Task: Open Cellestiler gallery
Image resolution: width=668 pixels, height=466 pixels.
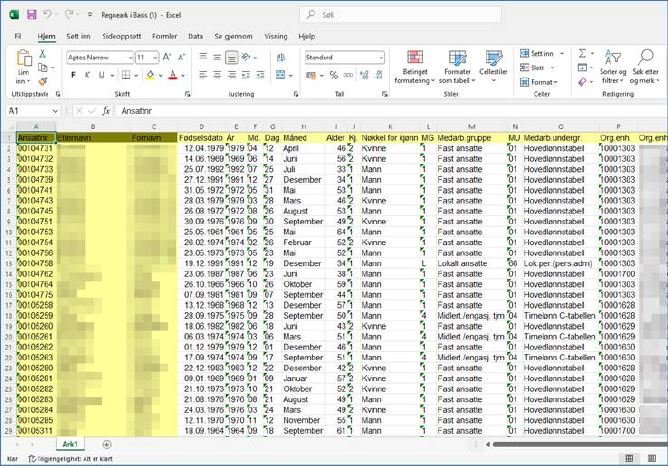Action: coord(493,67)
